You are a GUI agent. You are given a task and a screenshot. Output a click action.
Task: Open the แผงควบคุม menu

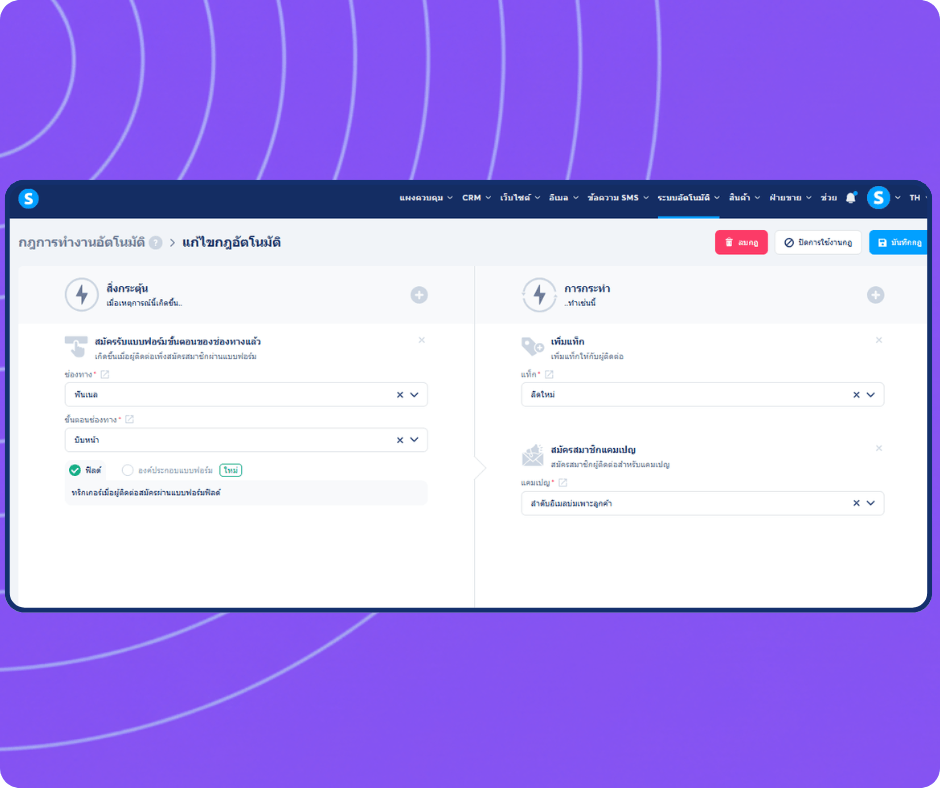426,198
